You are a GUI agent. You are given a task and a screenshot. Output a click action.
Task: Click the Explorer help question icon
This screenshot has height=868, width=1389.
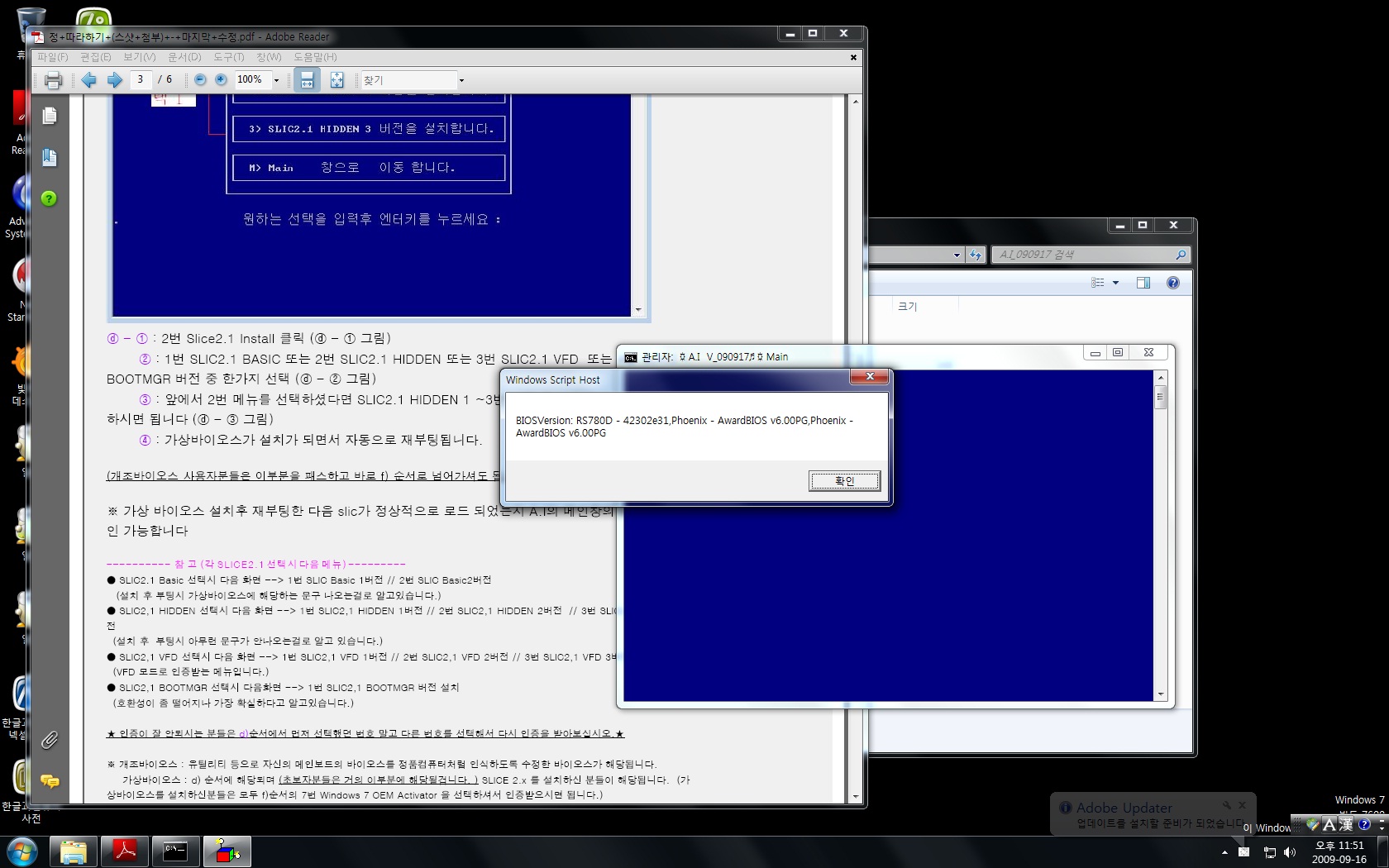(x=1172, y=283)
